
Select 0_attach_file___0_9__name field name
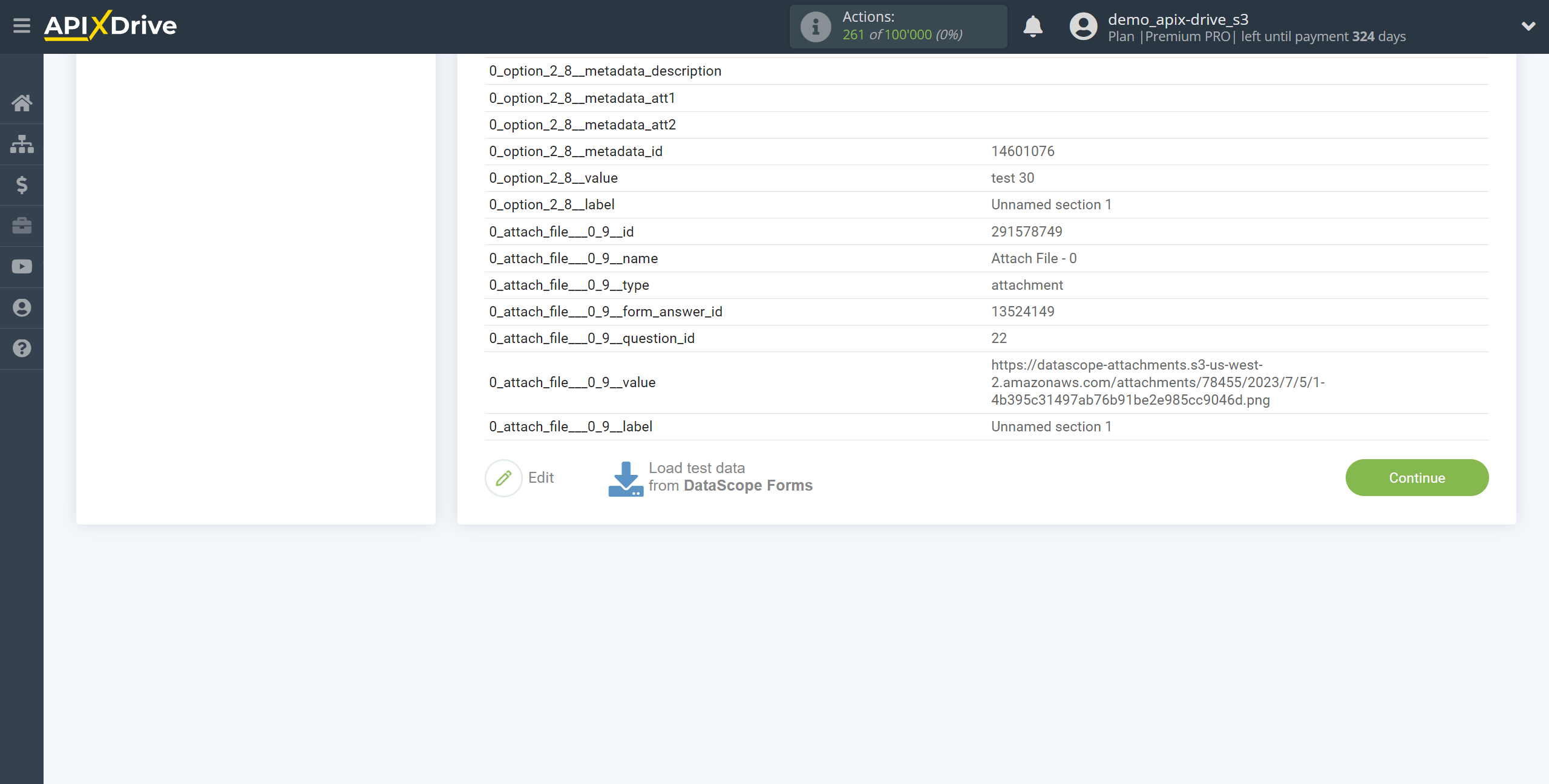click(573, 258)
